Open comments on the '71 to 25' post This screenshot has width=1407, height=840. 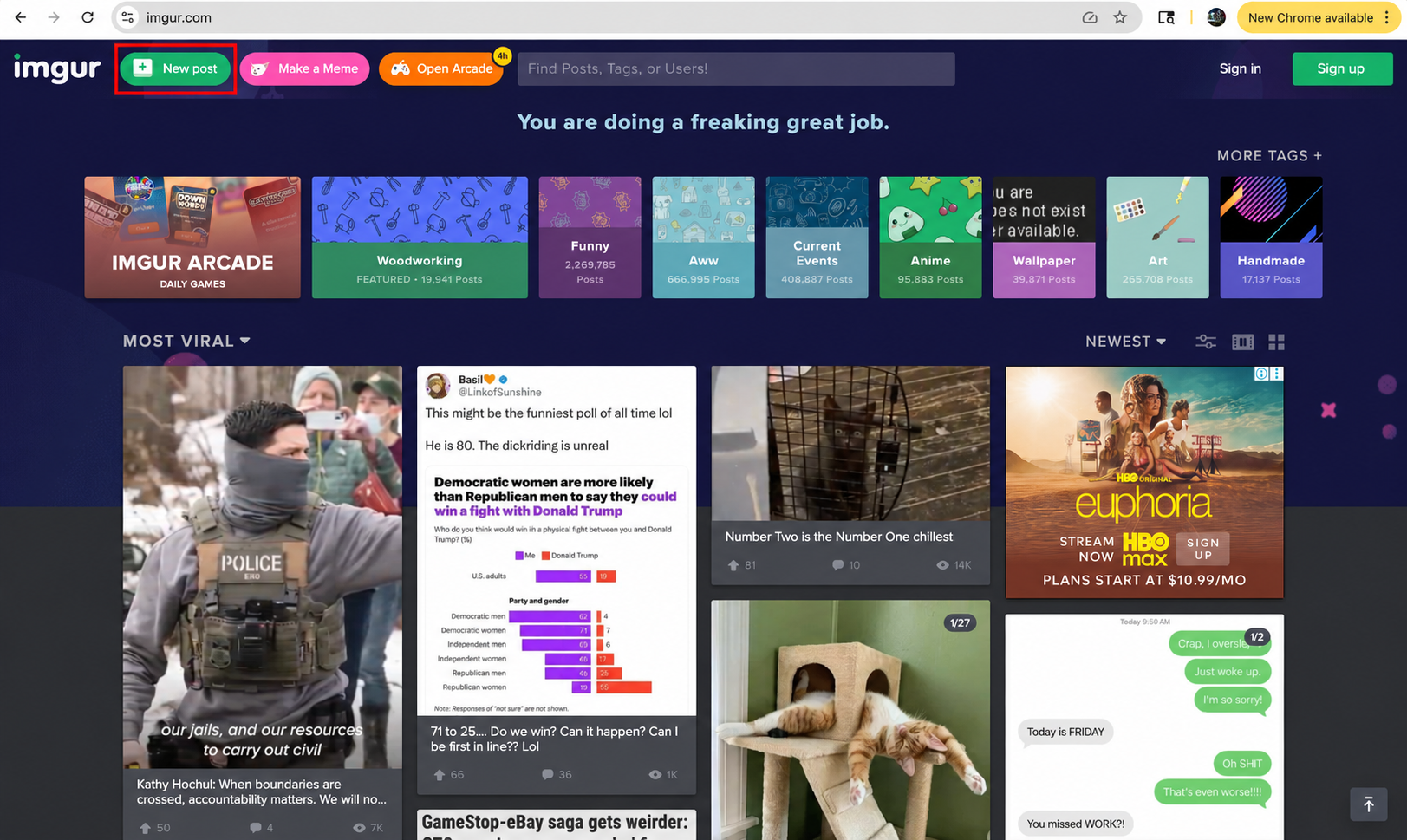[547, 774]
